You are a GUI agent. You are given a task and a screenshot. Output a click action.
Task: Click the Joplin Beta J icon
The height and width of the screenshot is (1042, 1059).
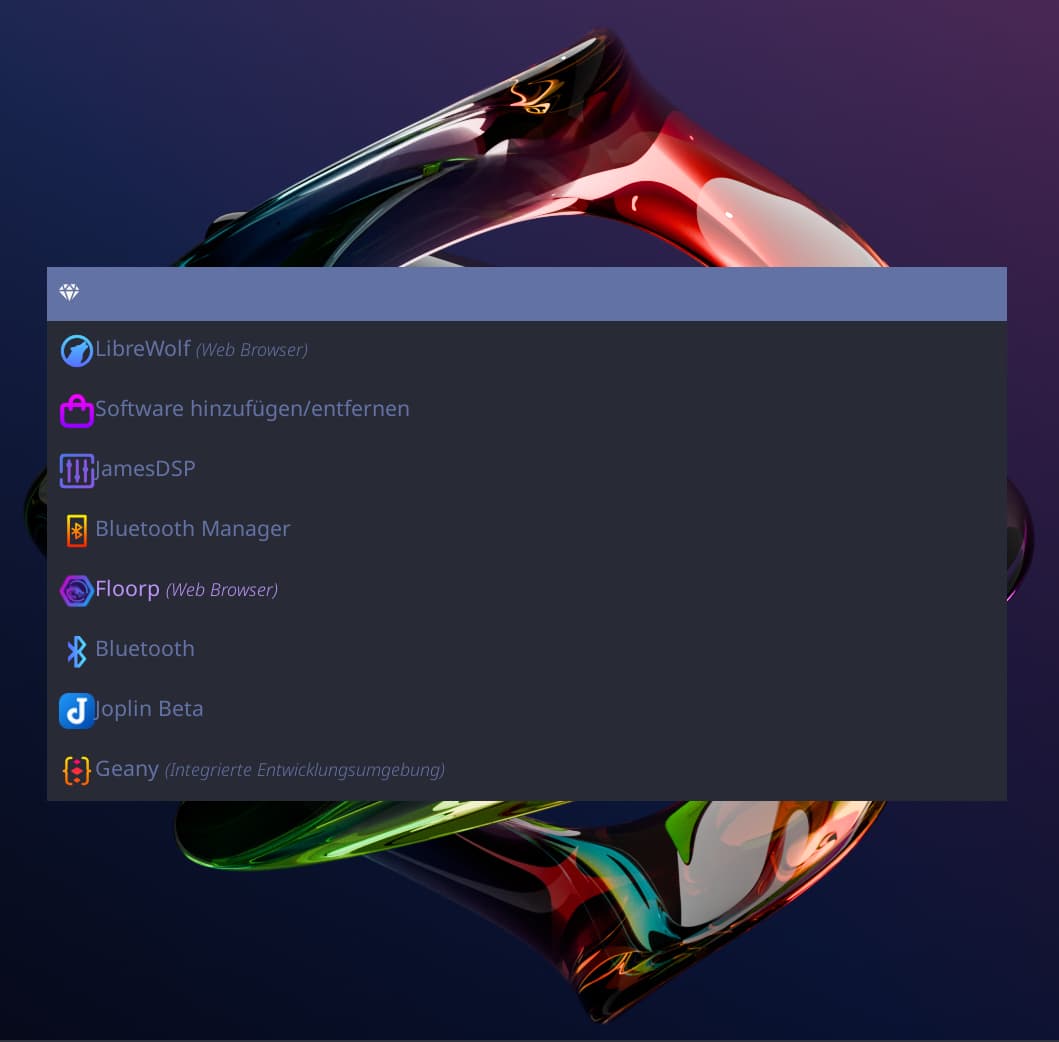76,710
